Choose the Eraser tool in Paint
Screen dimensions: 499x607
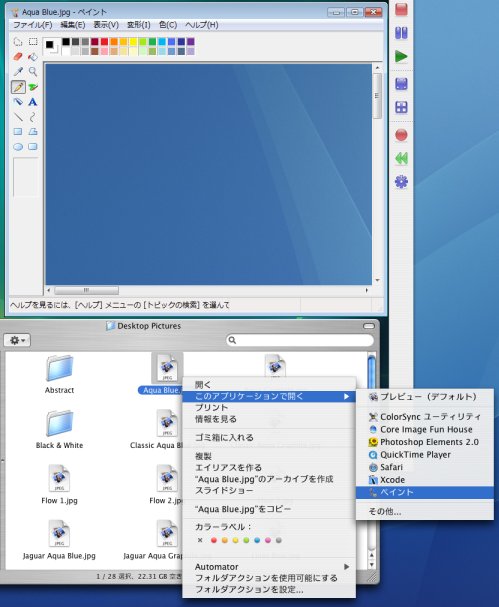click(x=18, y=57)
